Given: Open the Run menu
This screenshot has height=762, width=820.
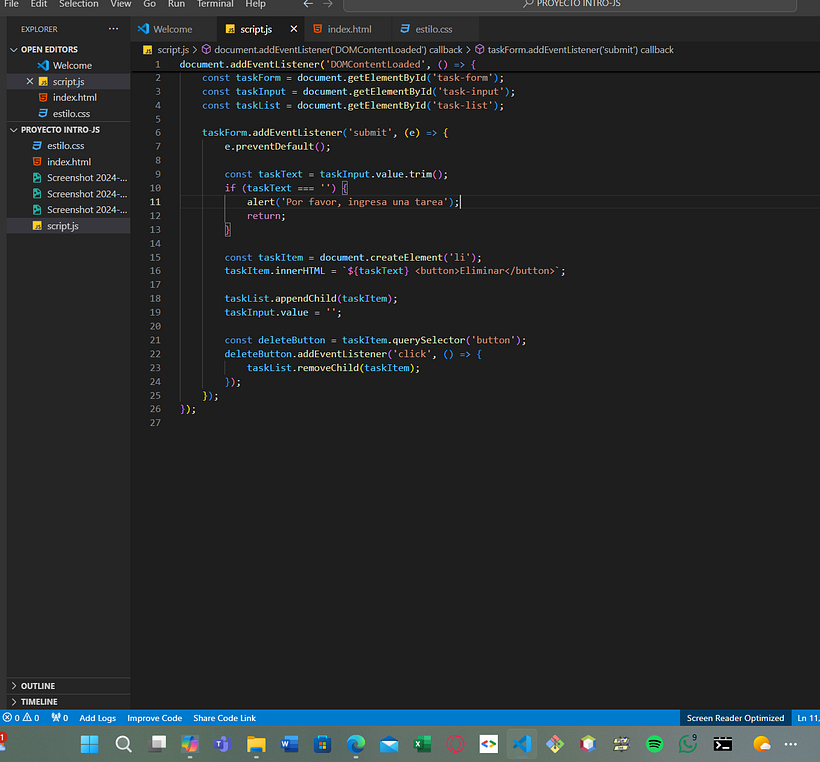Looking at the screenshot, I should pos(176,4).
